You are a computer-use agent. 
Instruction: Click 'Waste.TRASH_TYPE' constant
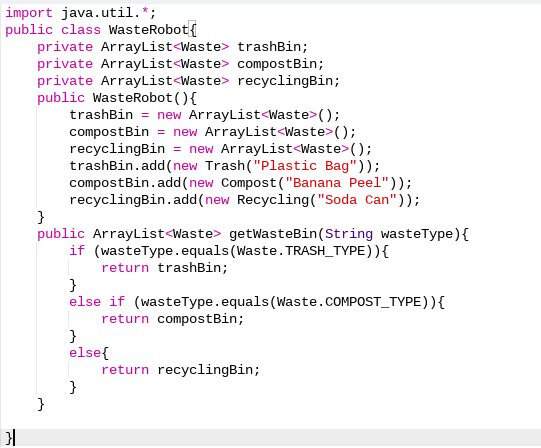pos(301,251)
